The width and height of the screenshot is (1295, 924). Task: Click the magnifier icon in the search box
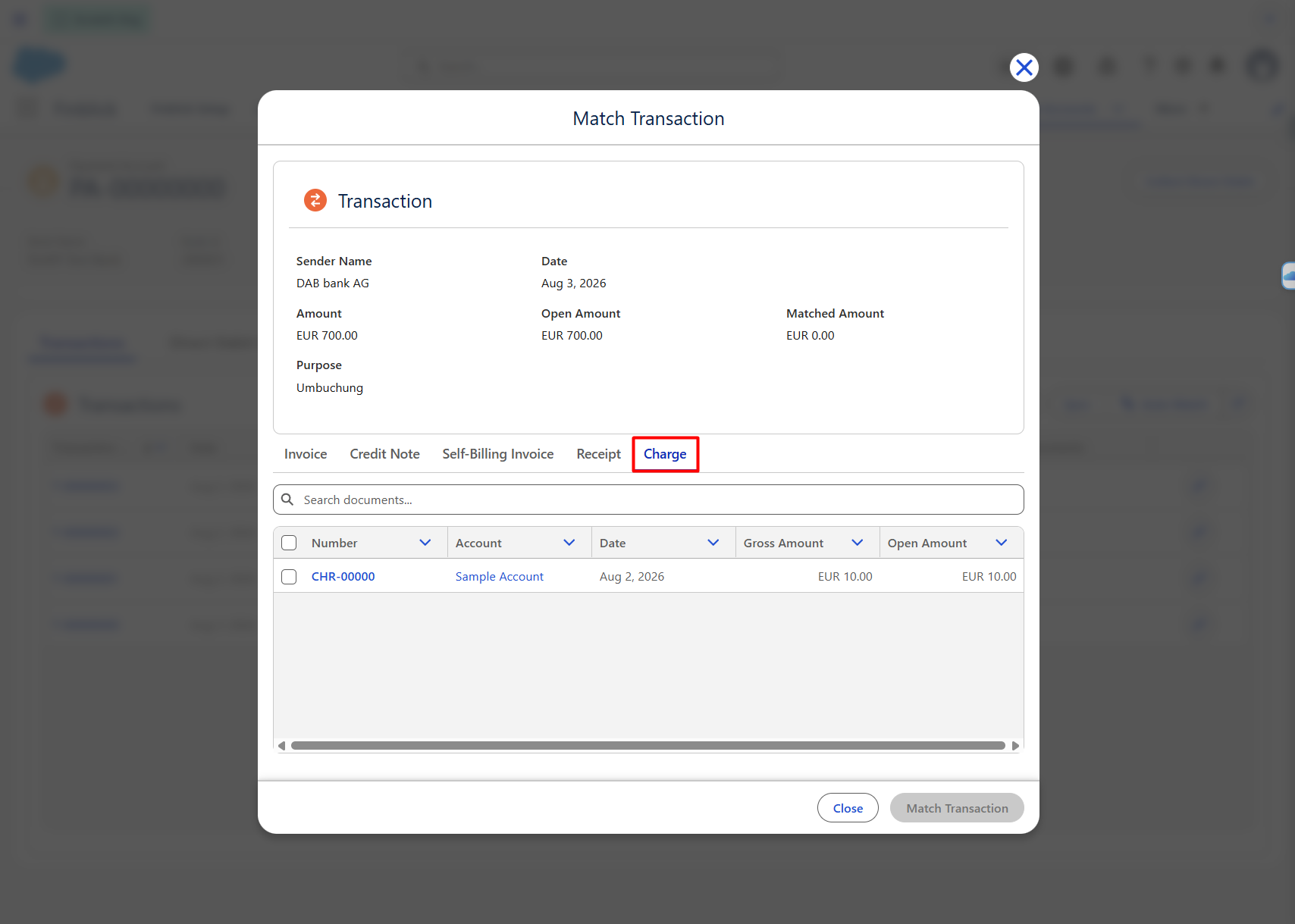pyautogui.click(x=287, y=500)
